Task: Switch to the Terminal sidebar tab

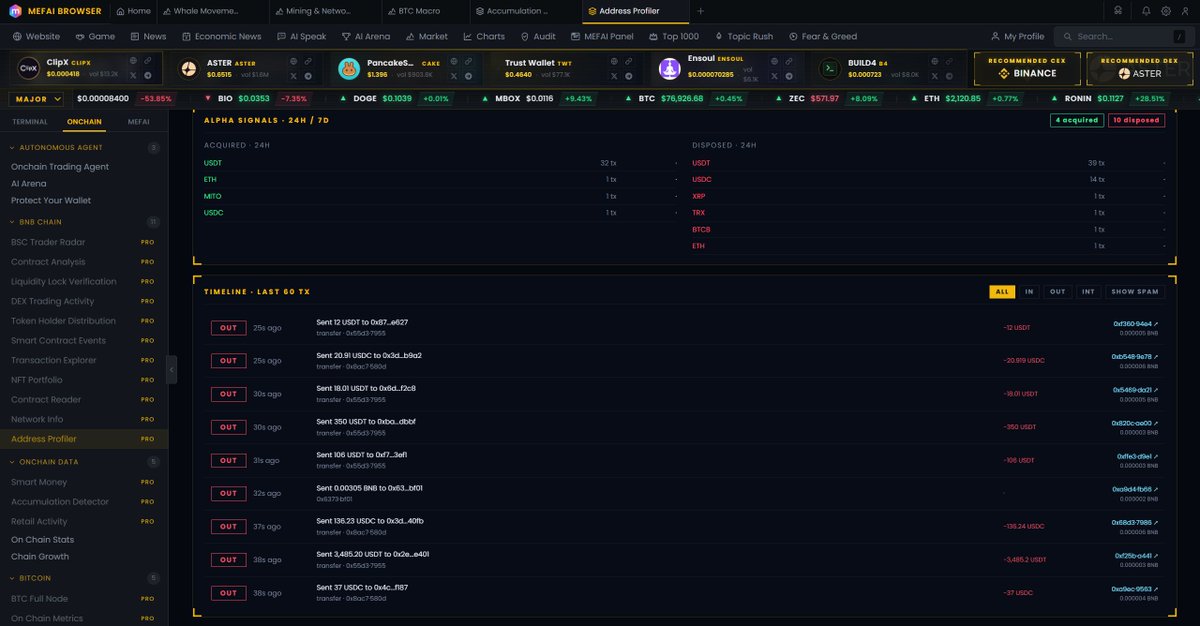Action: pyautogui.click(x=30, y=121)
